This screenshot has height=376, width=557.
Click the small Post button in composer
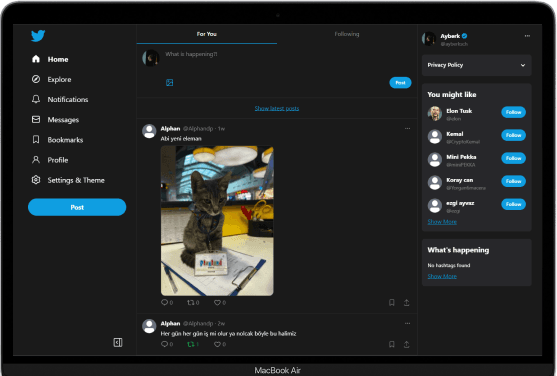click(400, 83)
